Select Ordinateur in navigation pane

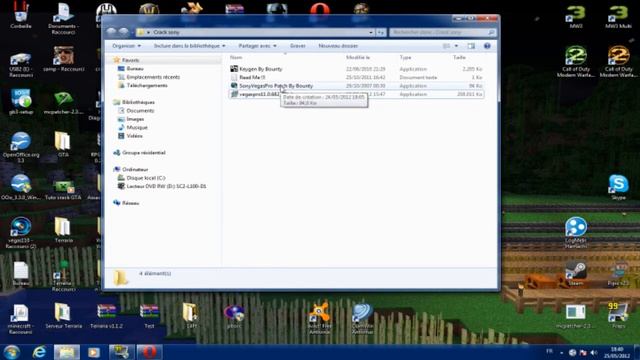pyautogui.click(x=135, y=169)
